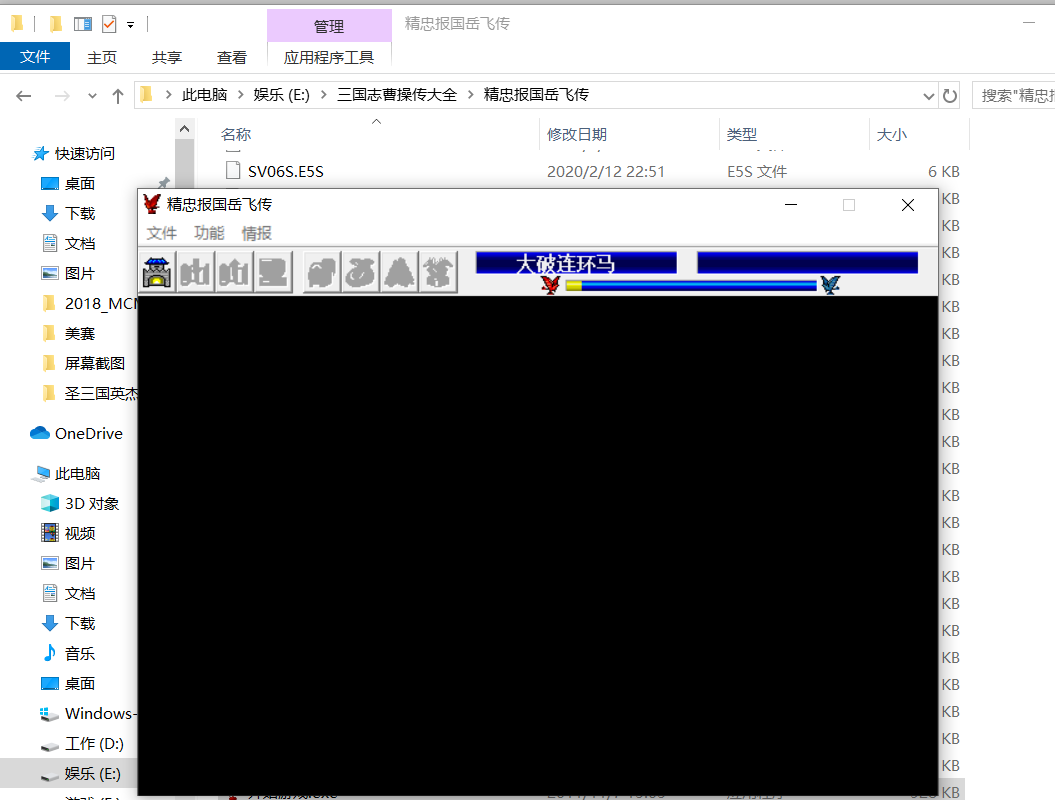Open the 情报 menu in the game window

click(256, 233)
